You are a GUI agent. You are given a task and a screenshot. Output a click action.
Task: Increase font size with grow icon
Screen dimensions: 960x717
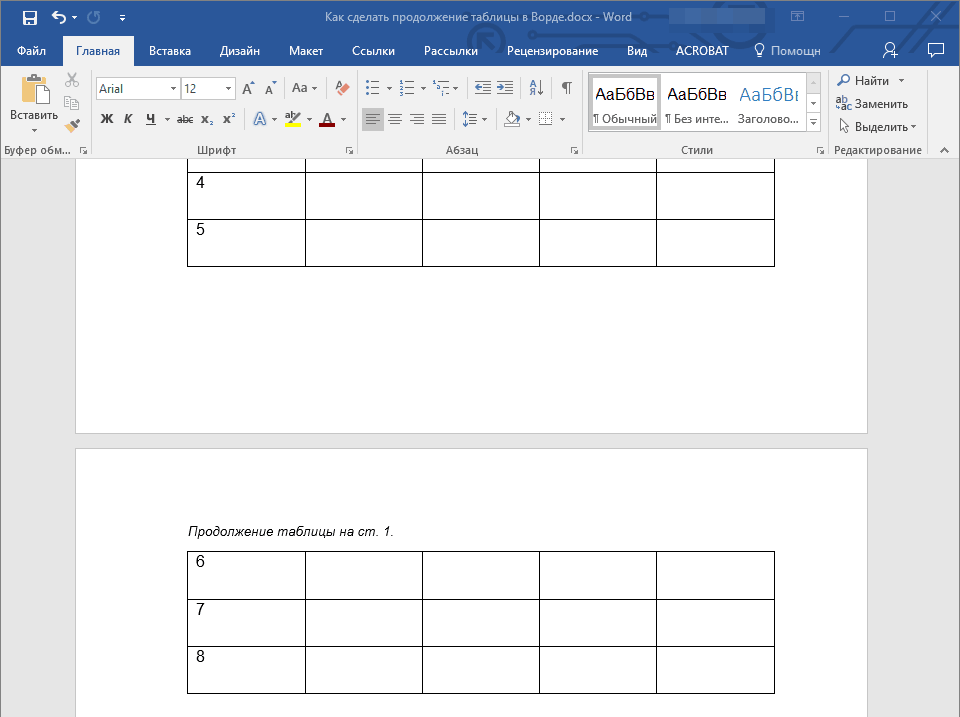pos(248,88)
